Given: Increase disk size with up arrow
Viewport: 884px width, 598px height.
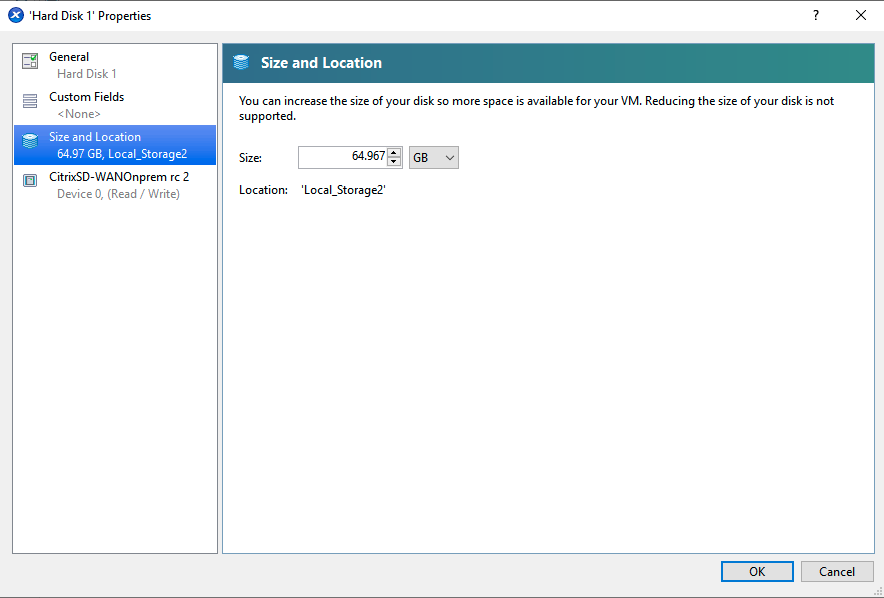Looking at the screenshot, I should click(x=395, y=153).
